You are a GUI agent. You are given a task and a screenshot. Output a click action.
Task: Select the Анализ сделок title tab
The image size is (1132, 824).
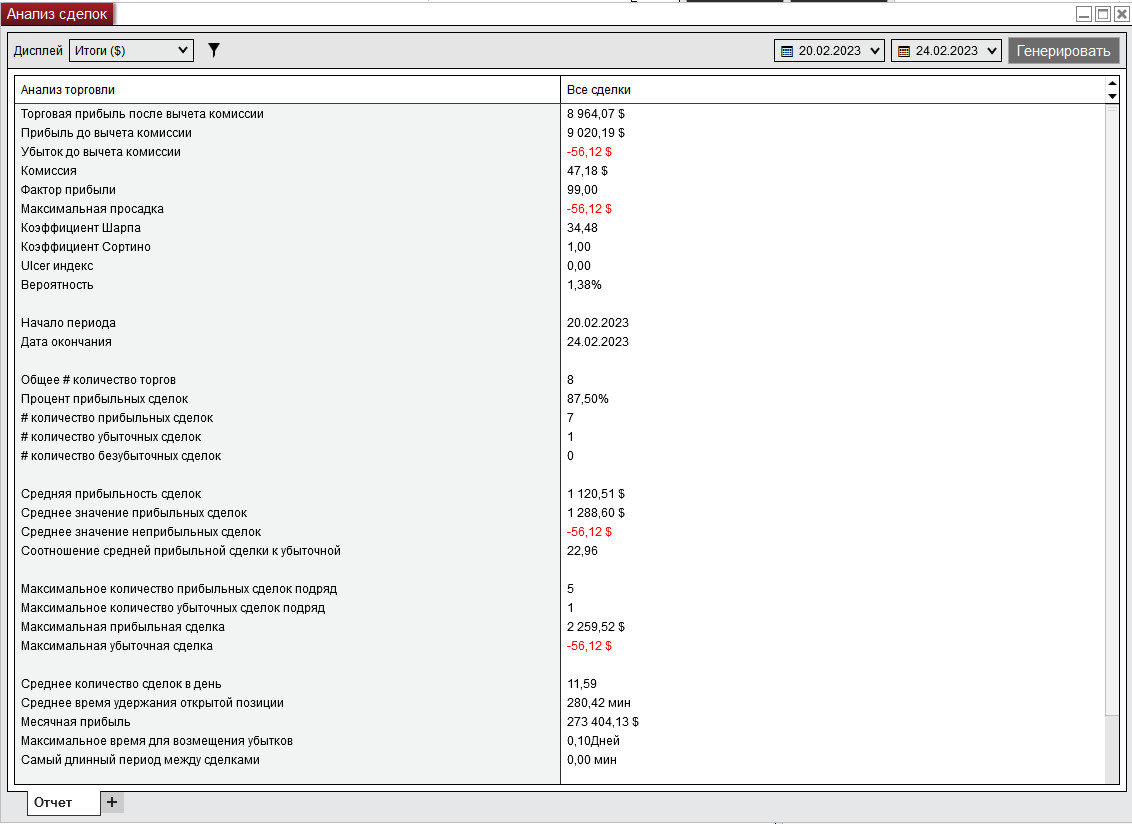pyautogui.click(x=57, y=14)
